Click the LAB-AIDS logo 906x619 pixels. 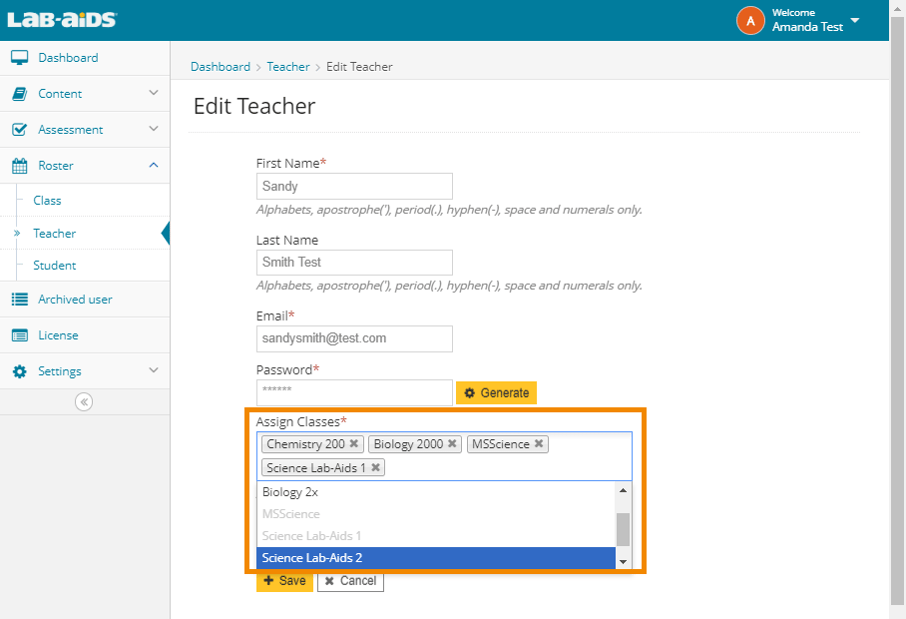60,17
